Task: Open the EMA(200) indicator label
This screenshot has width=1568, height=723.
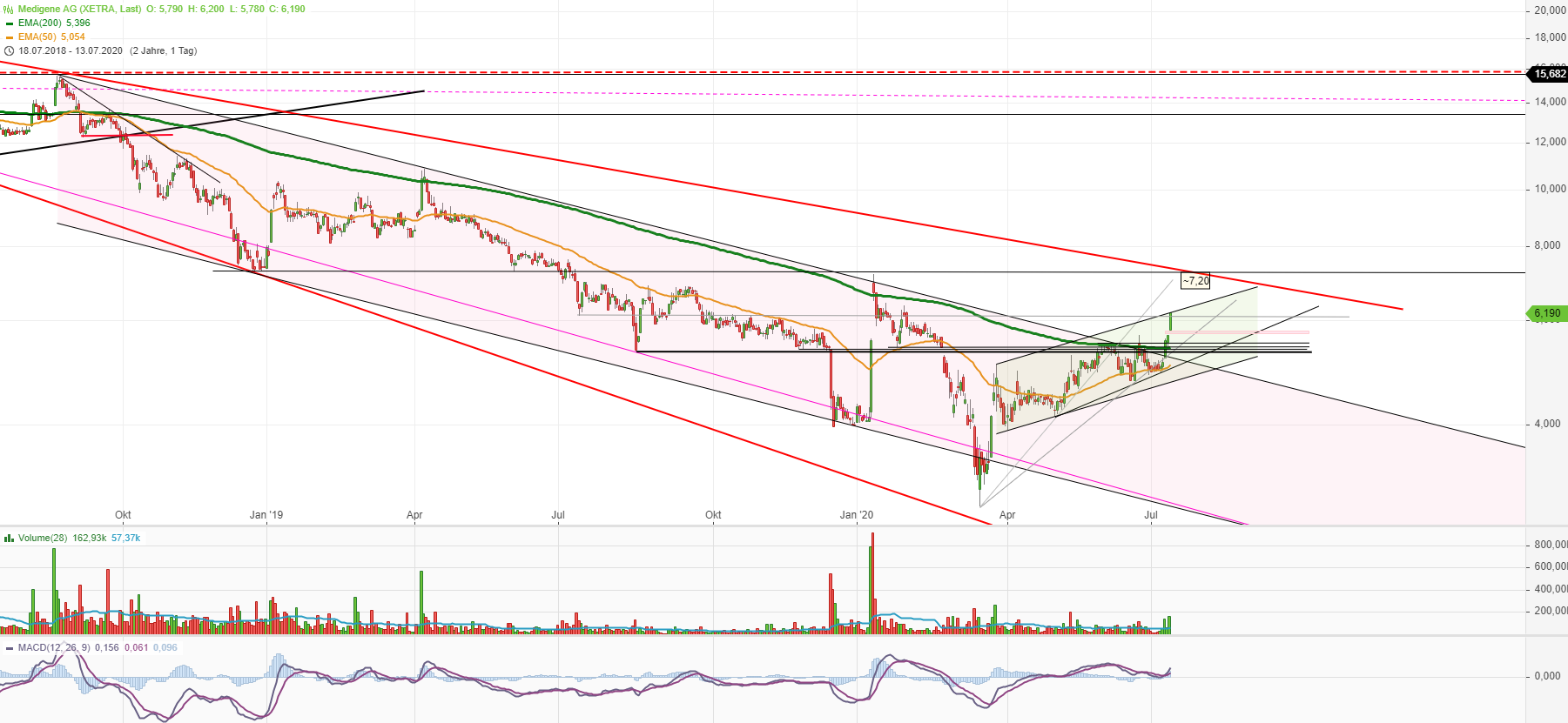Action: coord(40,23)
